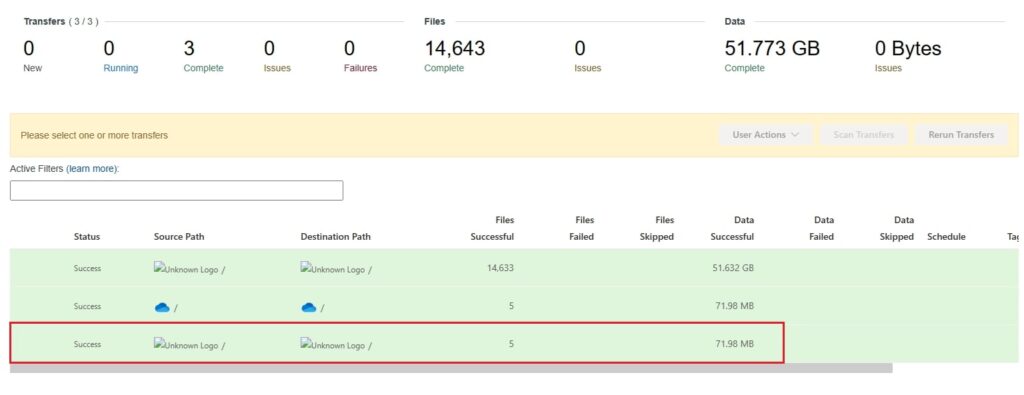Filter by Complete transfers count of 3
The width and height of the screenshot is (1024, 395).
point(203,56)
